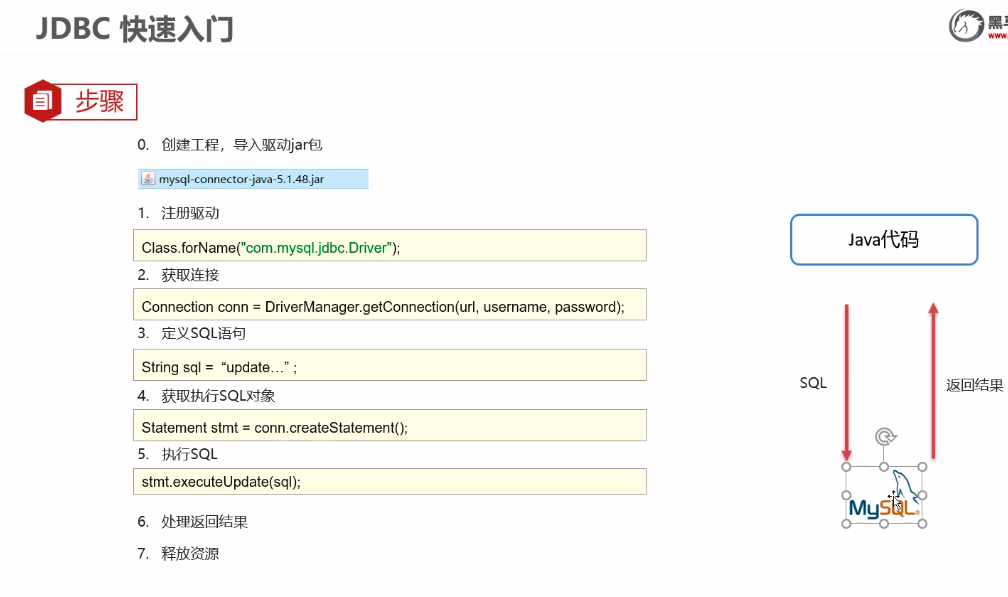The height and width of the screenshot is (597, 1008).
Task: Click the DriverManager.getConnection code box
Action: coord(390,305)
